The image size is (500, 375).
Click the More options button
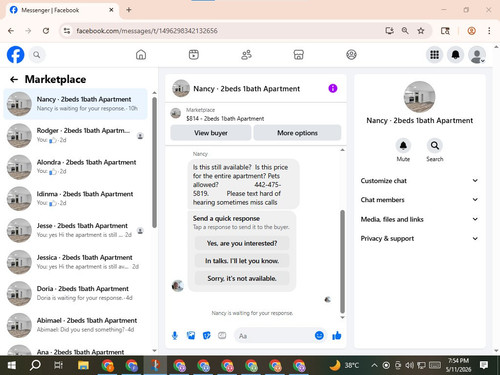pyautogui.click(x=297, y=133)
